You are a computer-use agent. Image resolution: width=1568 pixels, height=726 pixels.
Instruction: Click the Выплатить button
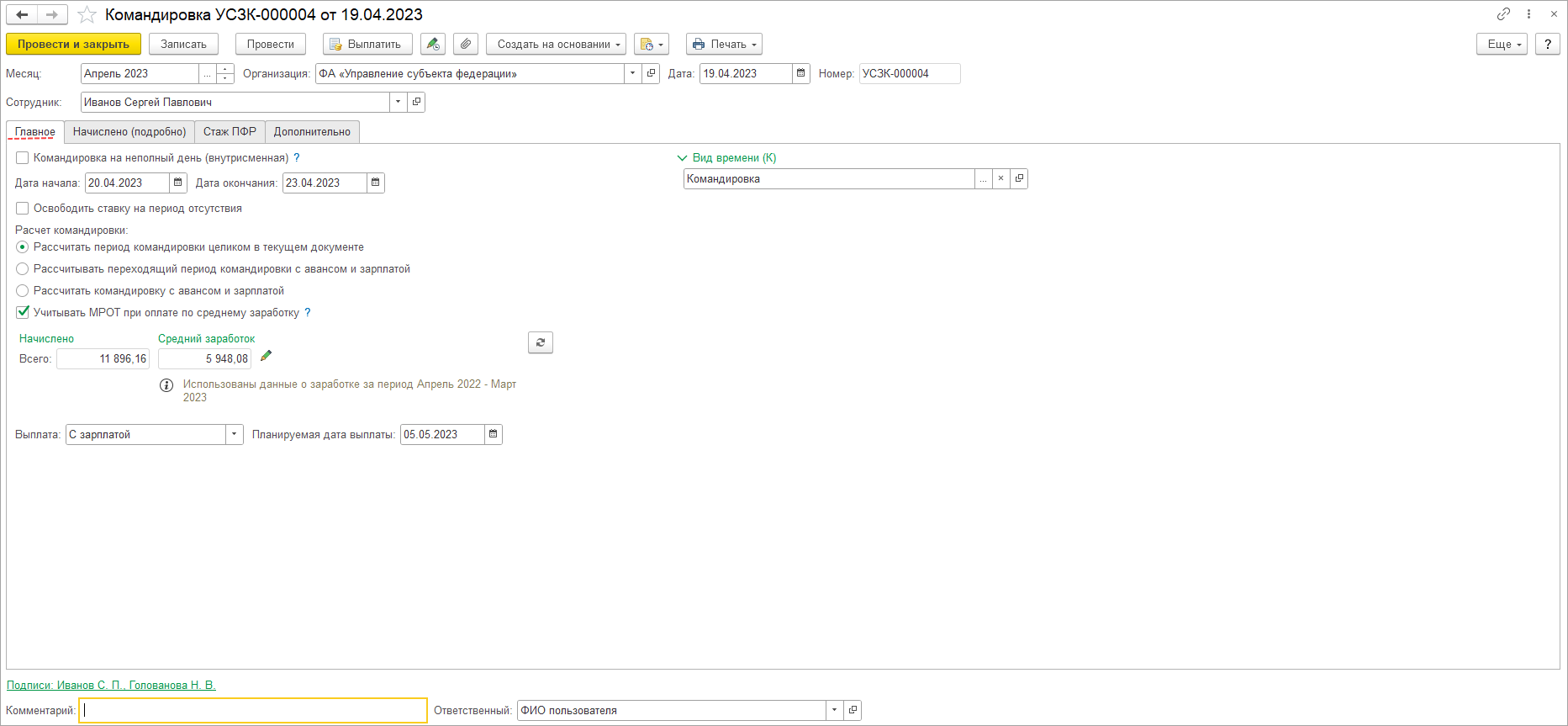click(367, 44)
